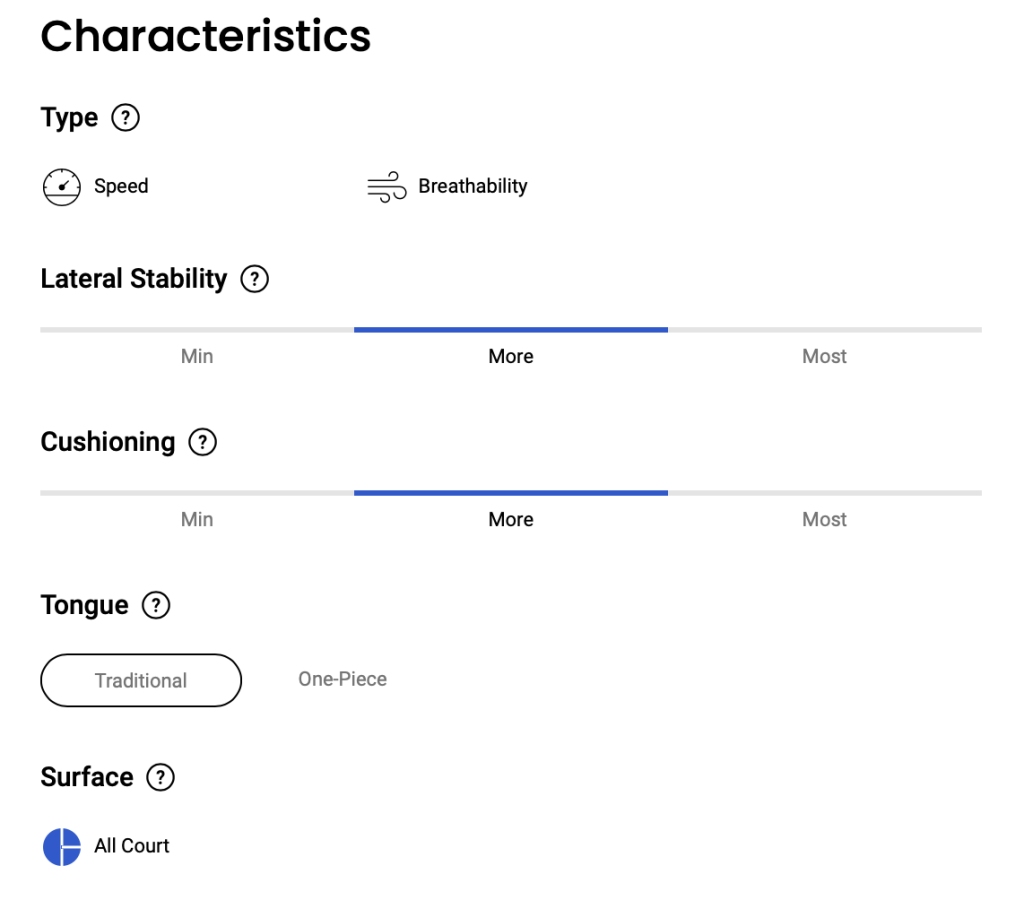Click the Characteristics section heading

(205, 36)
